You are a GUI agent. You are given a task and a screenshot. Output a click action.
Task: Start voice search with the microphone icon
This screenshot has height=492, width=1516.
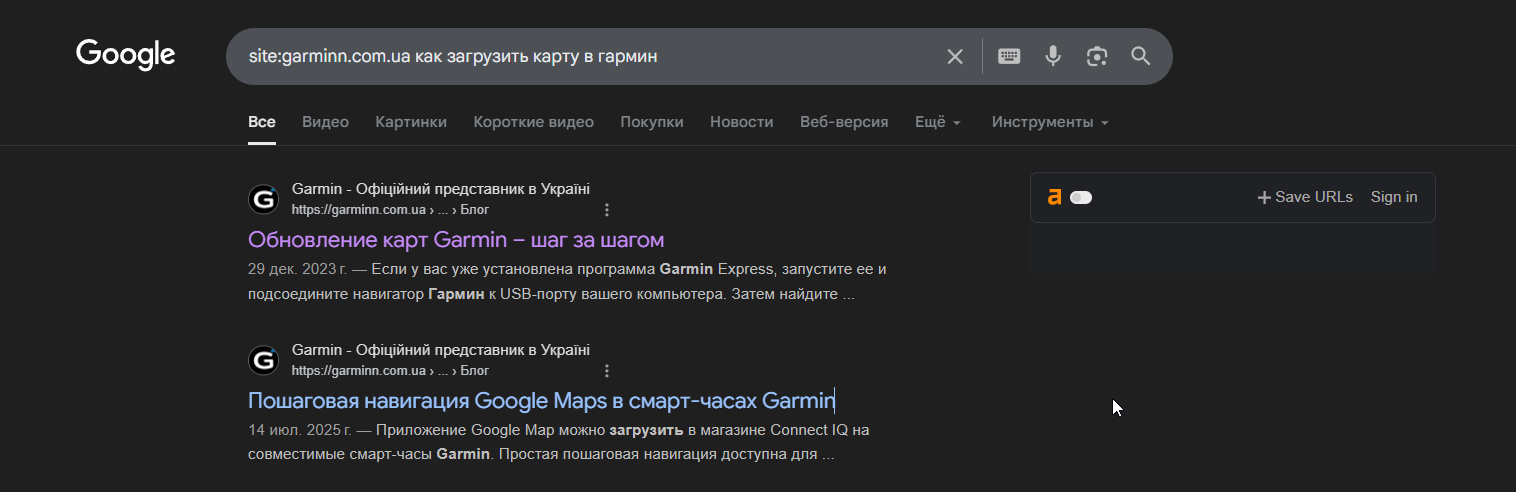point(1053,56)
